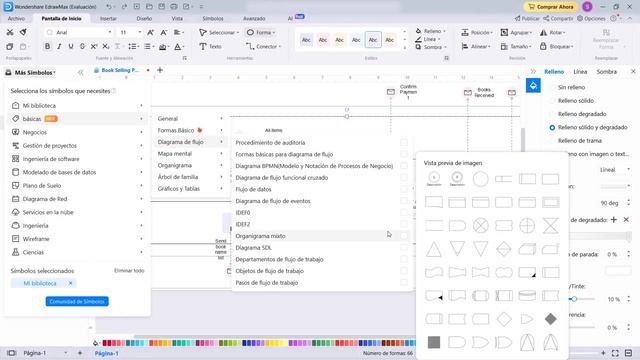Switch to the Símbolos tab
This screenshot has height=360, width=640.
click(213, 19)
